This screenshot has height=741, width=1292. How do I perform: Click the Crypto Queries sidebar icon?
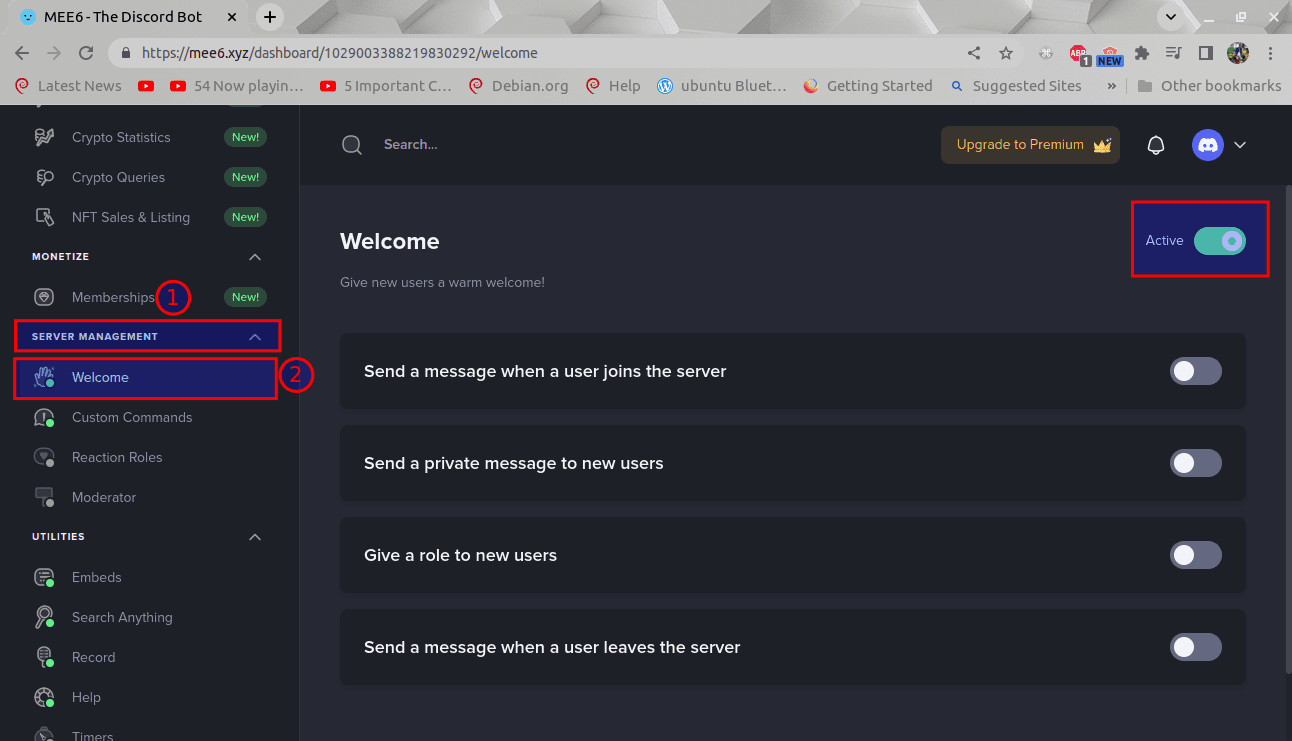pyautogui.click(x=44, y=177)
